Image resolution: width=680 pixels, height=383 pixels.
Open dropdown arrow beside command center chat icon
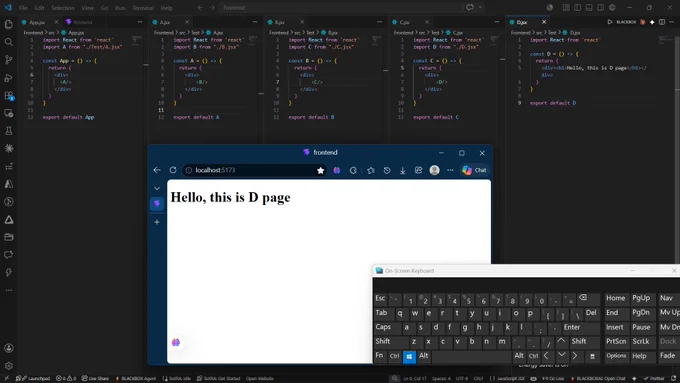click(480, 7)
